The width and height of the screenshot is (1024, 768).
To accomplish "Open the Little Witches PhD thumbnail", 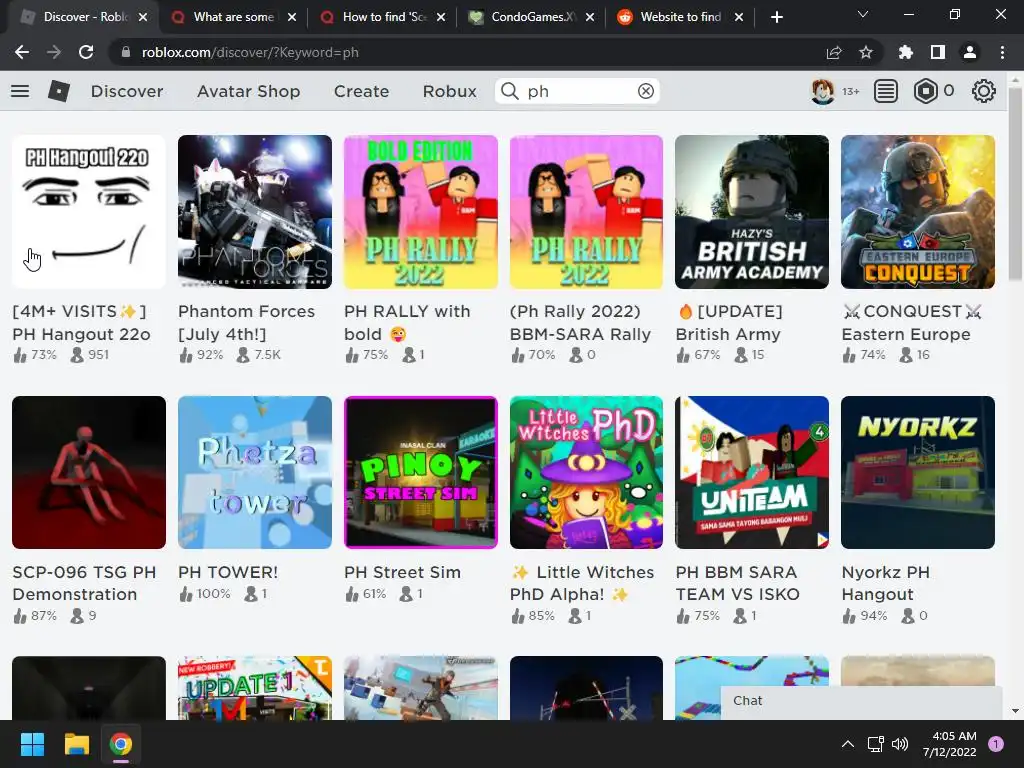I will (x=586, y=472).
